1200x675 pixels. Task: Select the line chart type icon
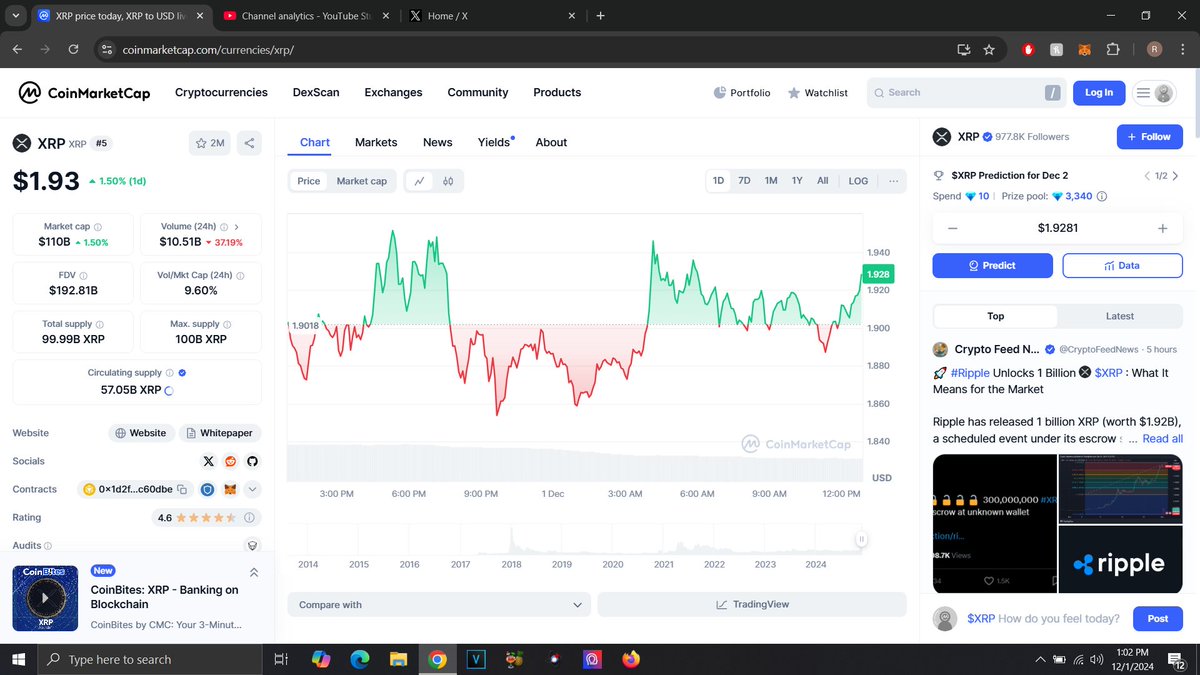point(420,181)
